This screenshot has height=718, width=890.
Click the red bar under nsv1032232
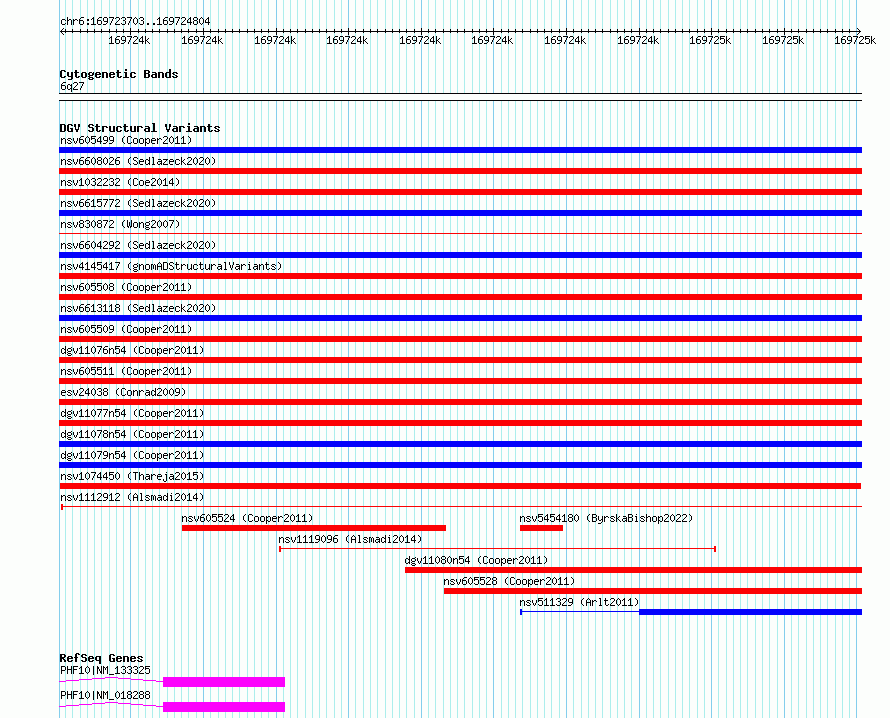[x=460, y=192]
